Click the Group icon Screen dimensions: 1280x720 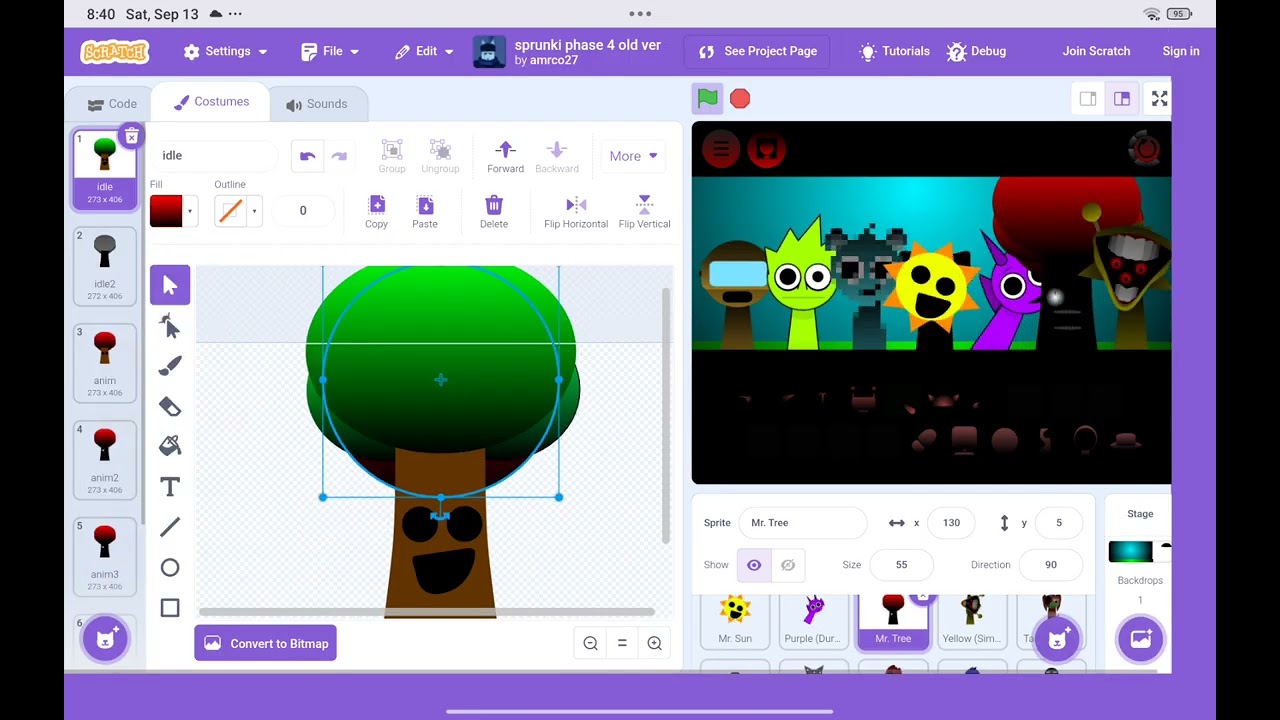click(392, 156)
